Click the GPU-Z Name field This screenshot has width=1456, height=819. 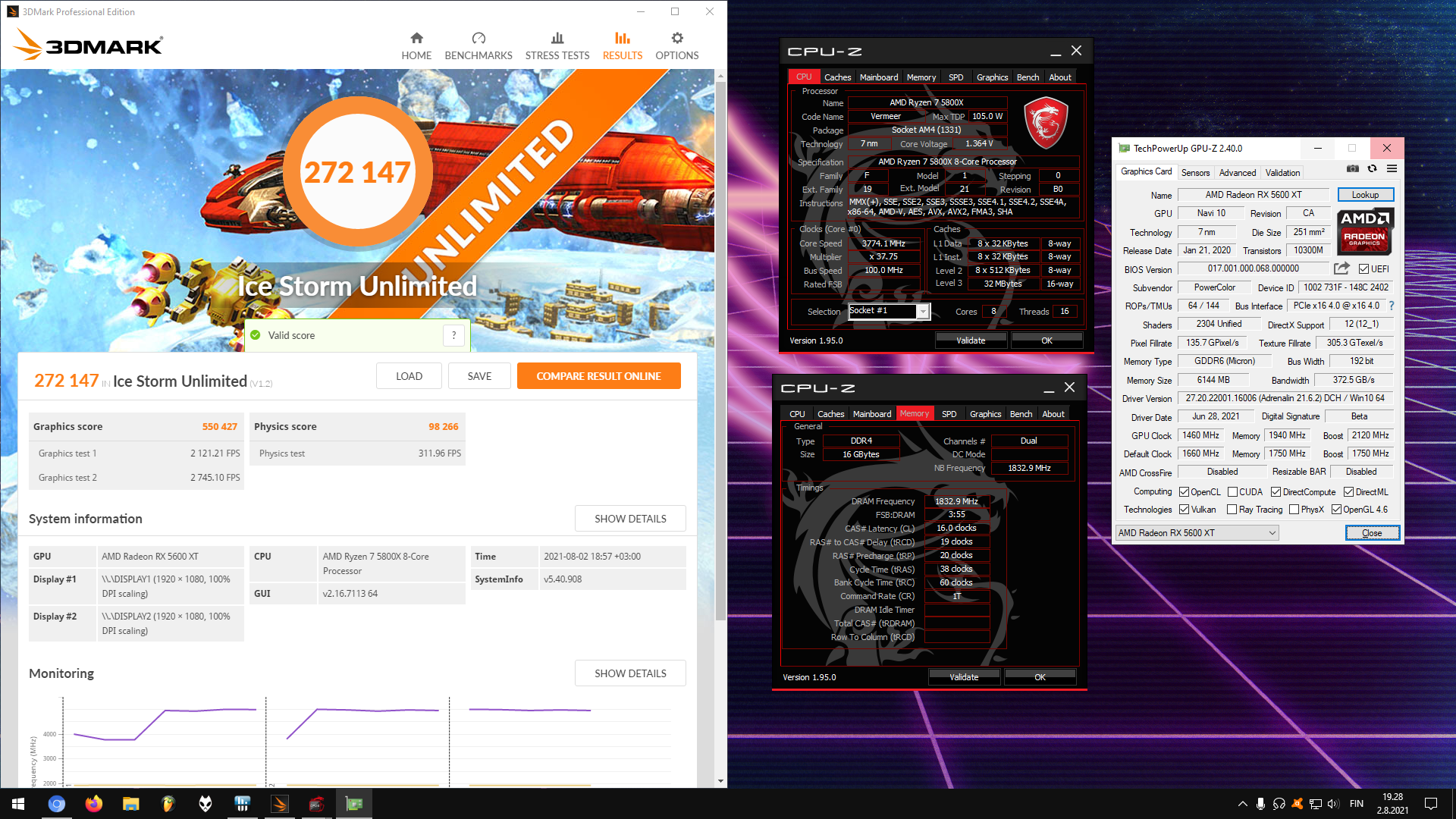[x=1254, y=195]
